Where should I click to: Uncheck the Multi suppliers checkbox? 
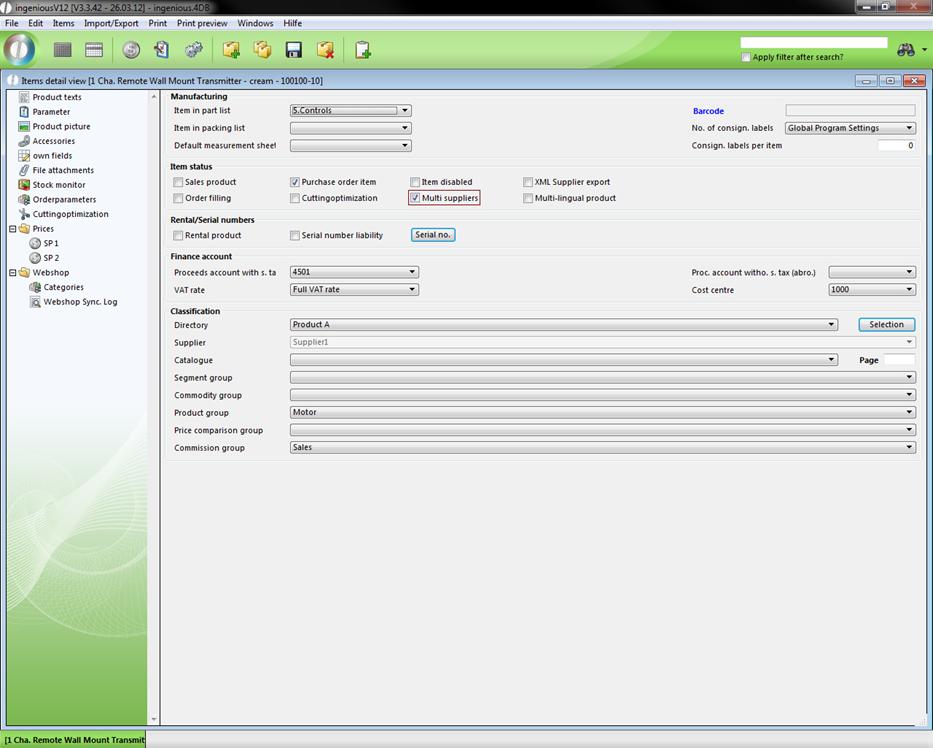(x=415, y=198)
